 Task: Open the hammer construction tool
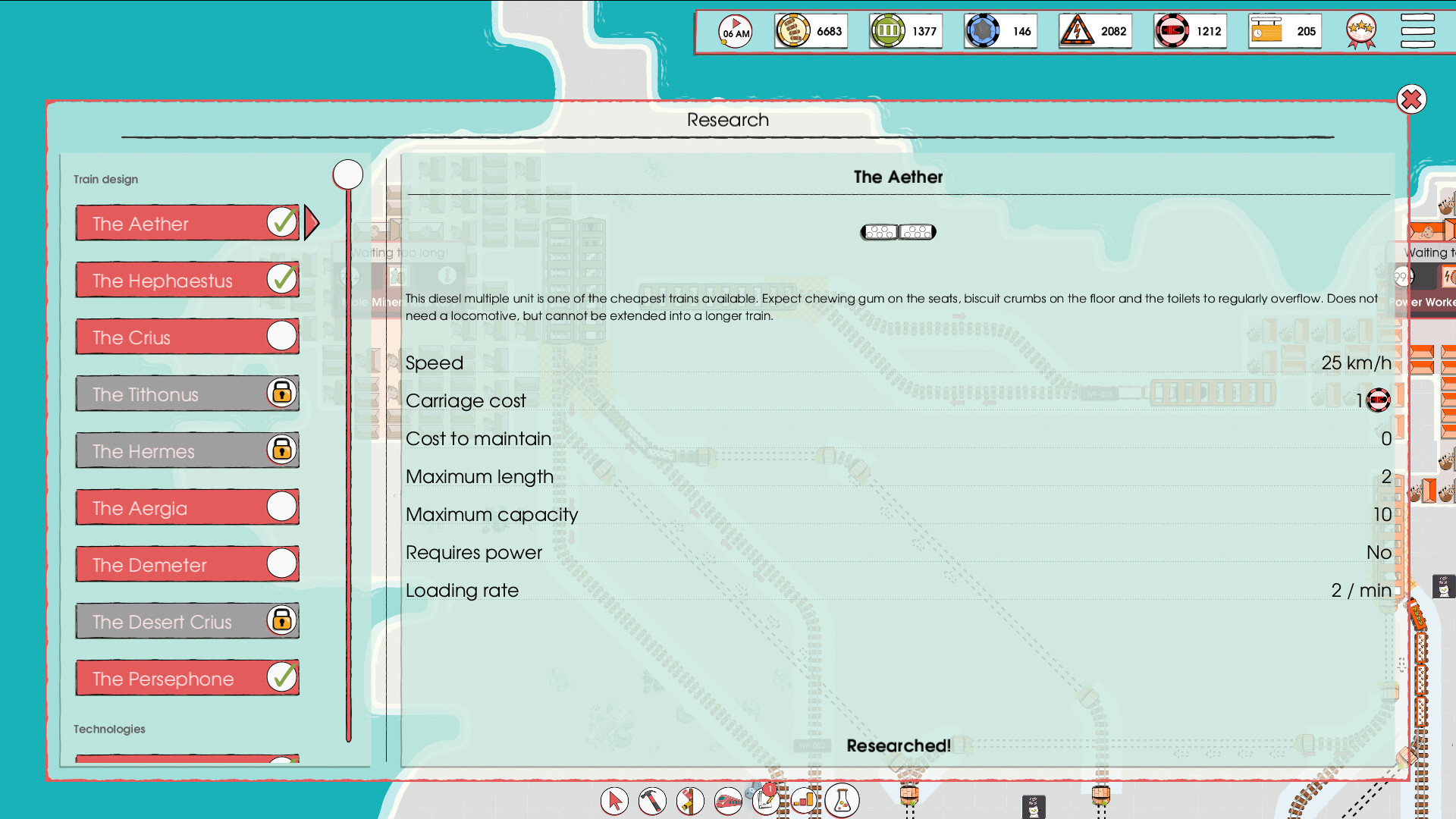(x=652, y=801)
